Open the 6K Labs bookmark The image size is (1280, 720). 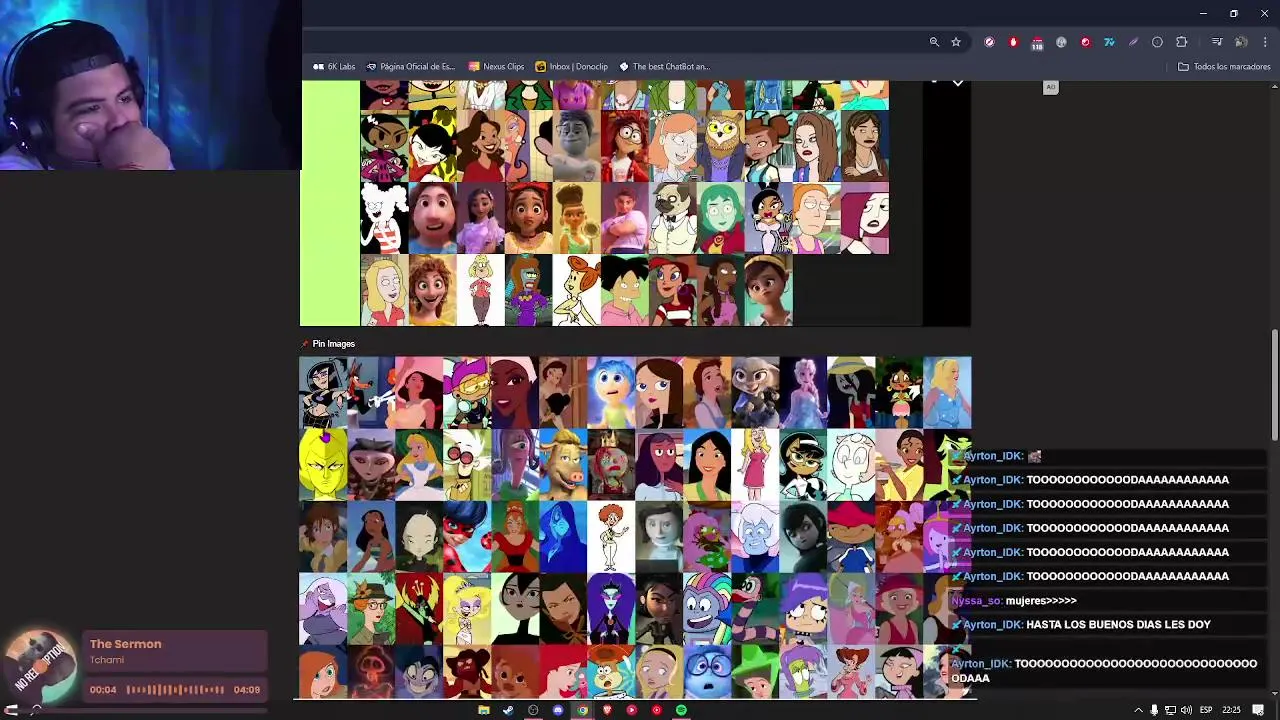pos(334,67)
